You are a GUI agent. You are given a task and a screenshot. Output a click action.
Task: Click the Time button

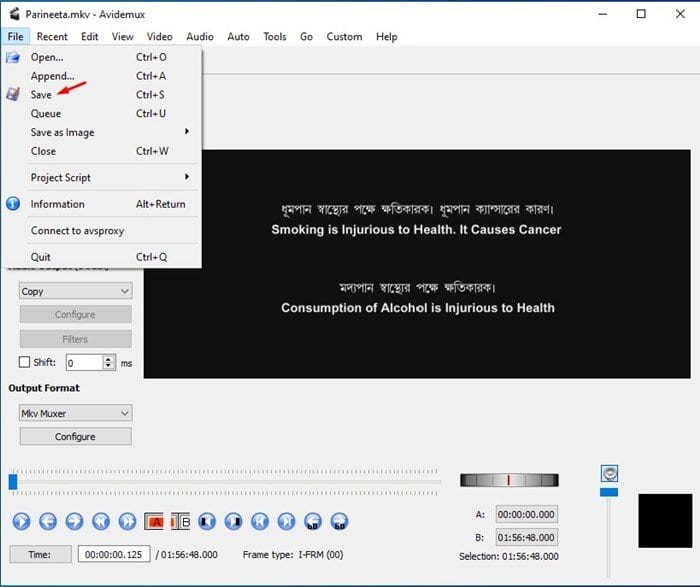click(x=40, y=555)
